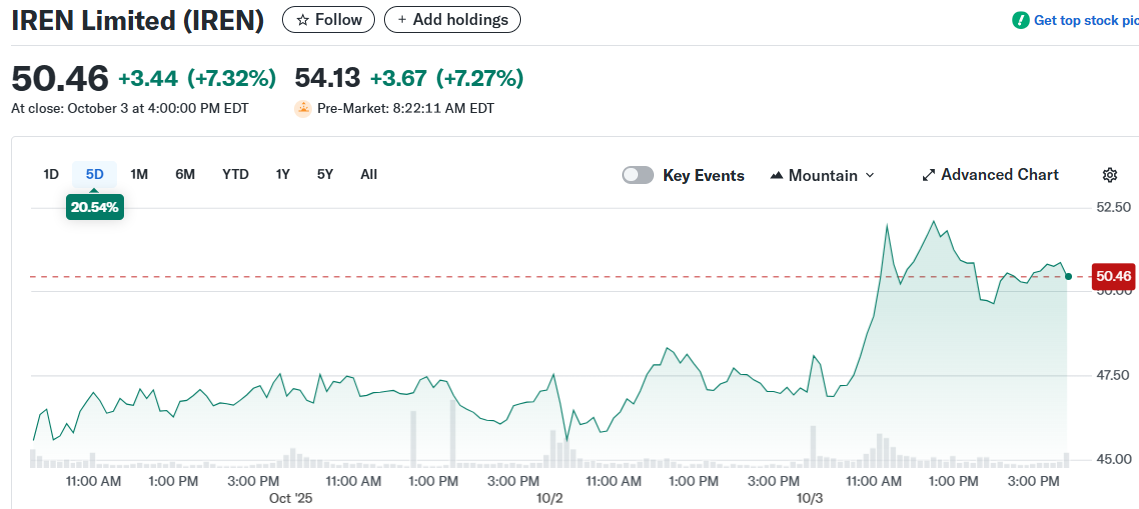Viewport: 1139px width, 509px height.
Task: Click the 20.54% green performance badge
Action: tap(95, 207)
